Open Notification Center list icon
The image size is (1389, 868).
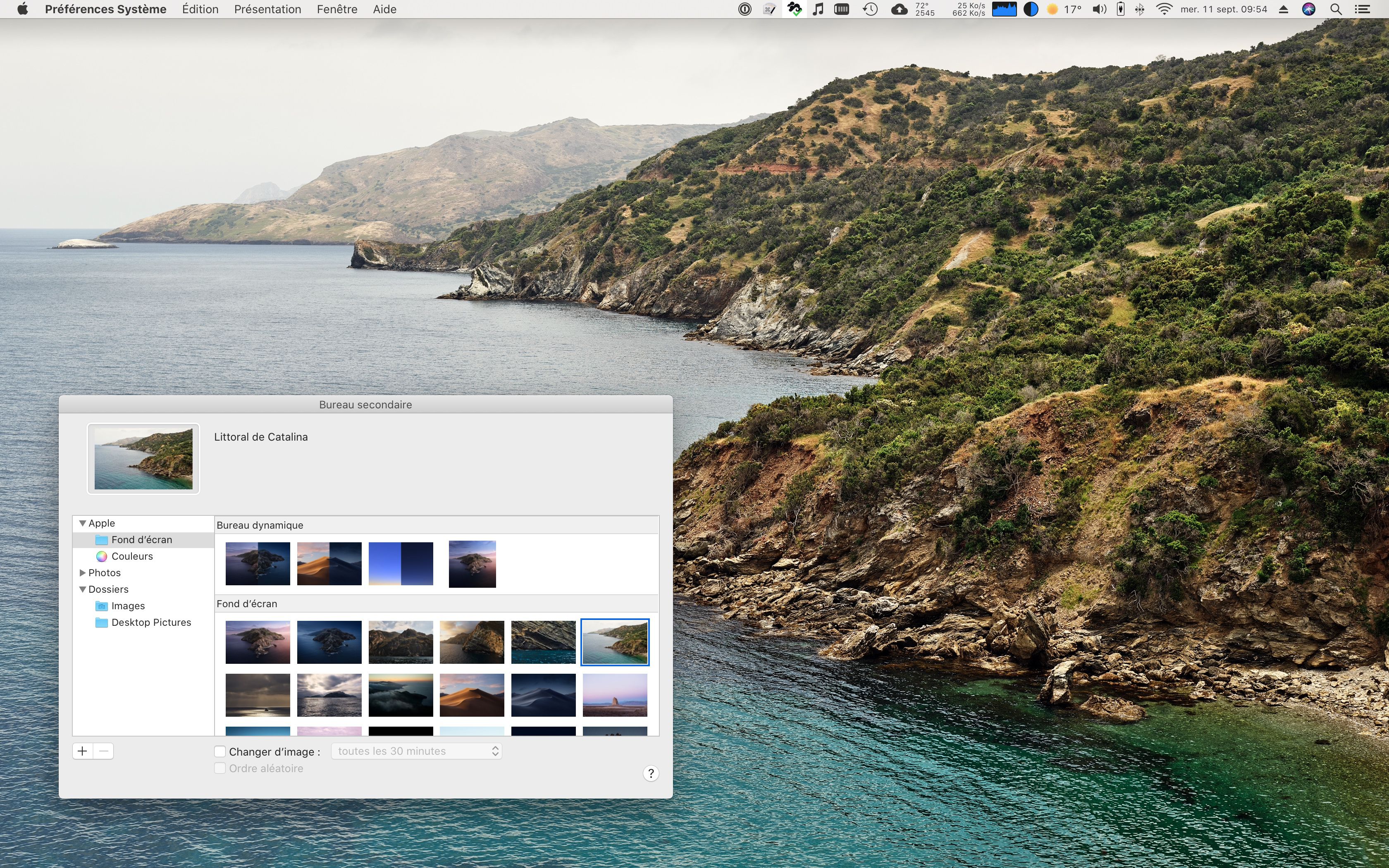tap(1363, 9)
